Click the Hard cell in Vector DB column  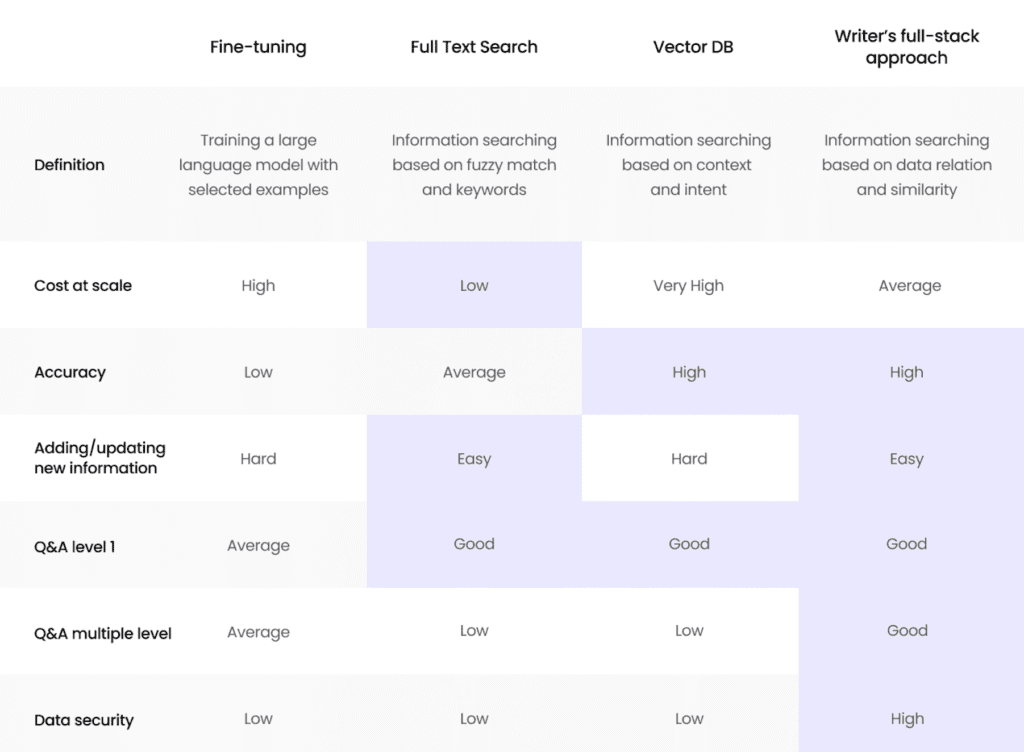[x=690, y=458]
